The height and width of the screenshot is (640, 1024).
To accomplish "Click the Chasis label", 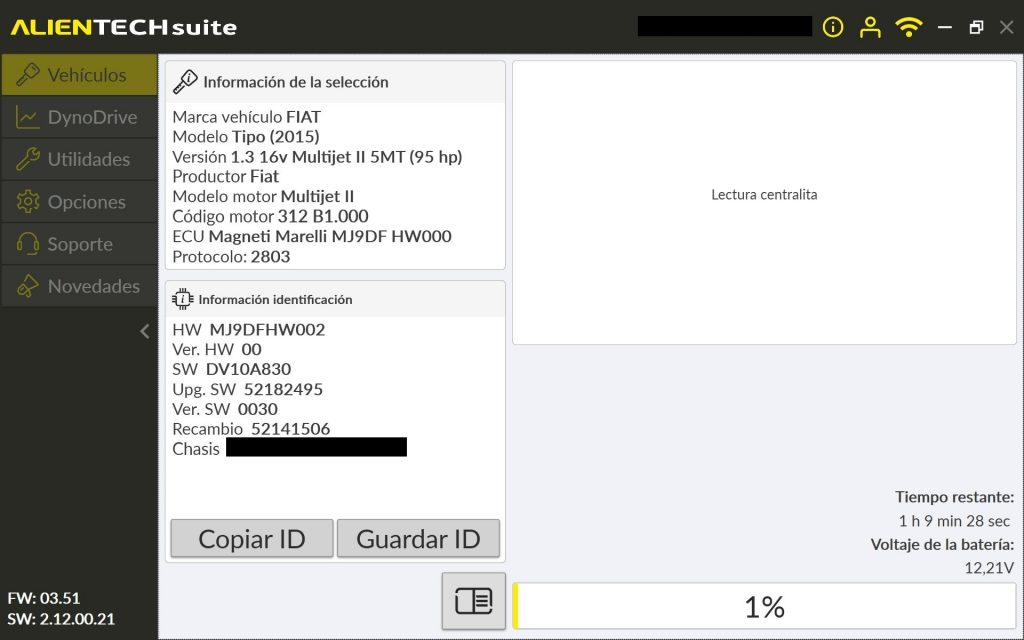I will tap(196, 449).
